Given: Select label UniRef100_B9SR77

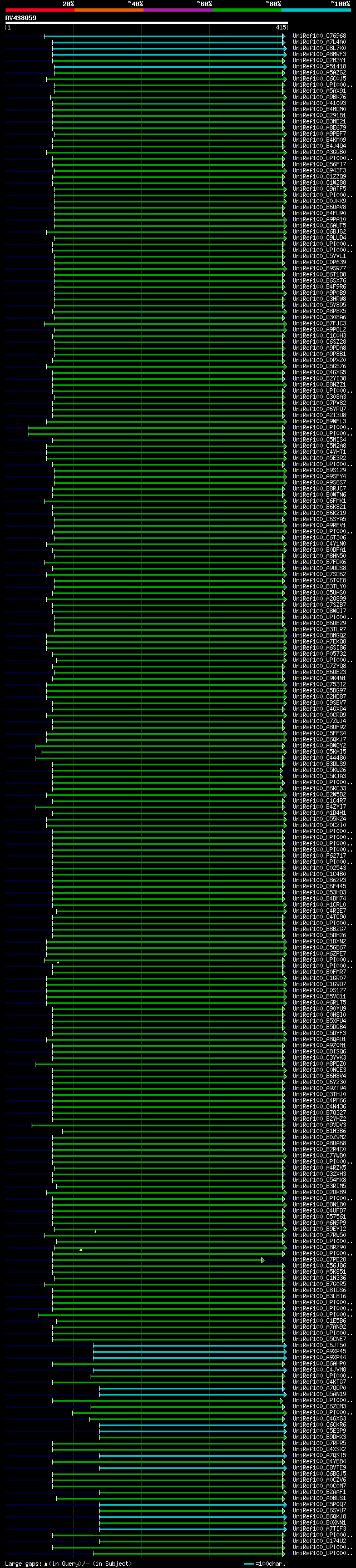Looking at the screenshot, I should click(319, 269).
